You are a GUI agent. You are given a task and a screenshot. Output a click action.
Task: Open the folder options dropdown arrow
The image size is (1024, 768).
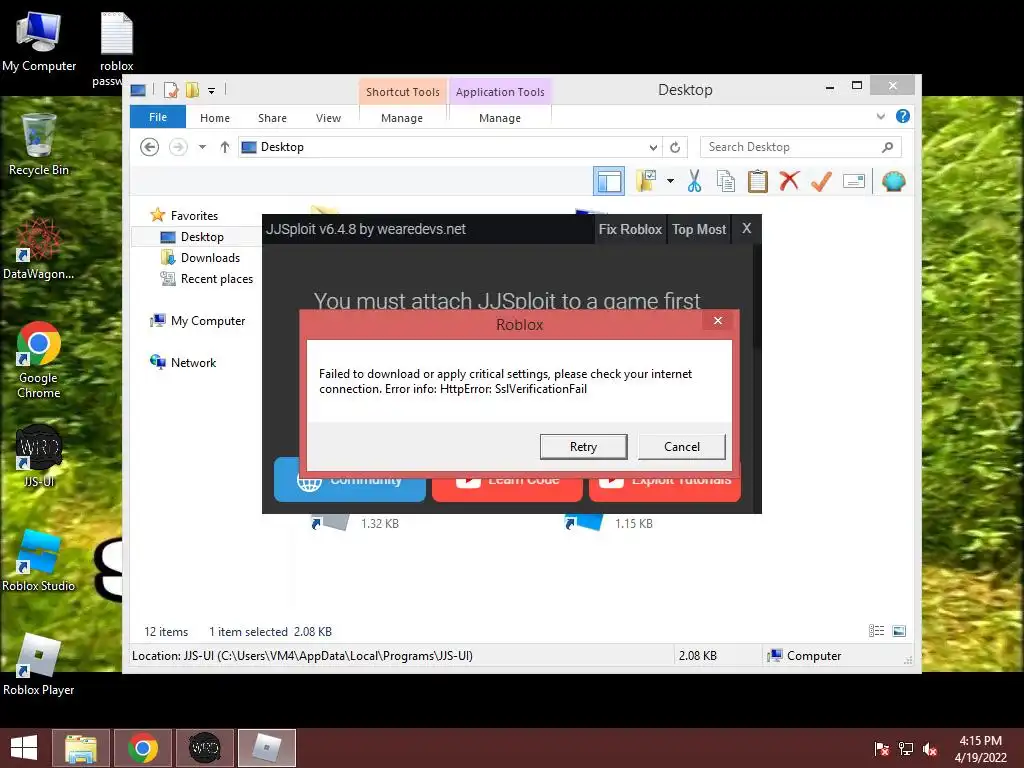[x=671, y=181]
